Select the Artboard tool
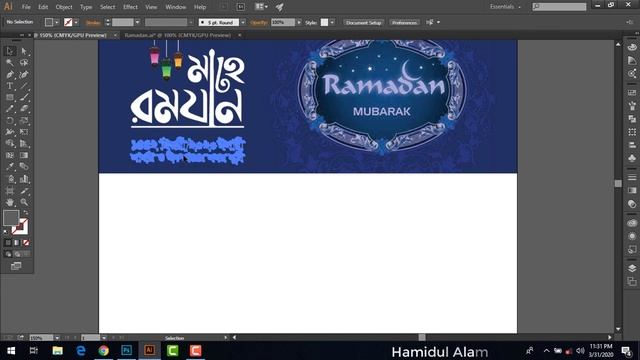 point(10,191)
